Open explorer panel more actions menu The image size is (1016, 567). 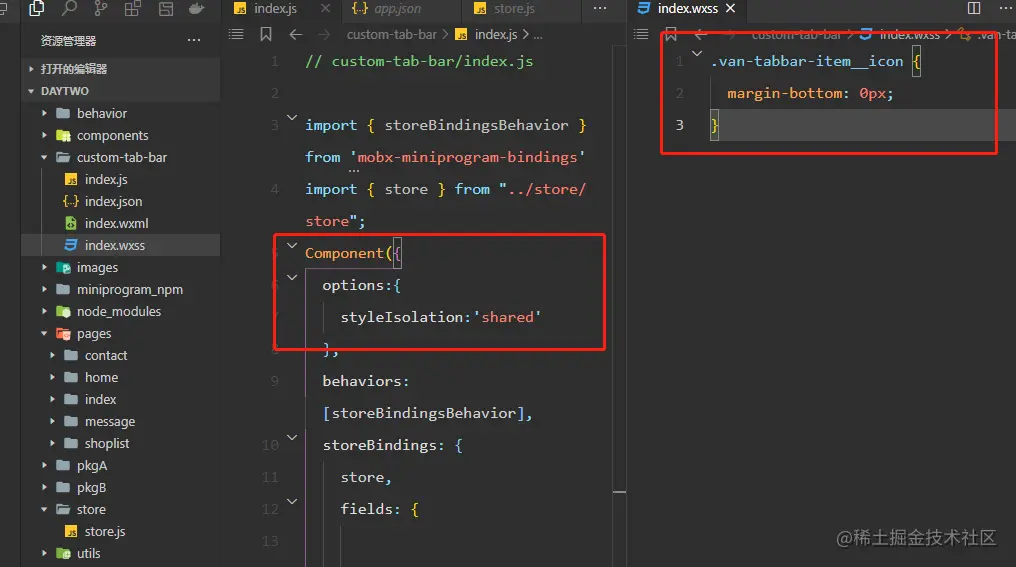[194, 40]
